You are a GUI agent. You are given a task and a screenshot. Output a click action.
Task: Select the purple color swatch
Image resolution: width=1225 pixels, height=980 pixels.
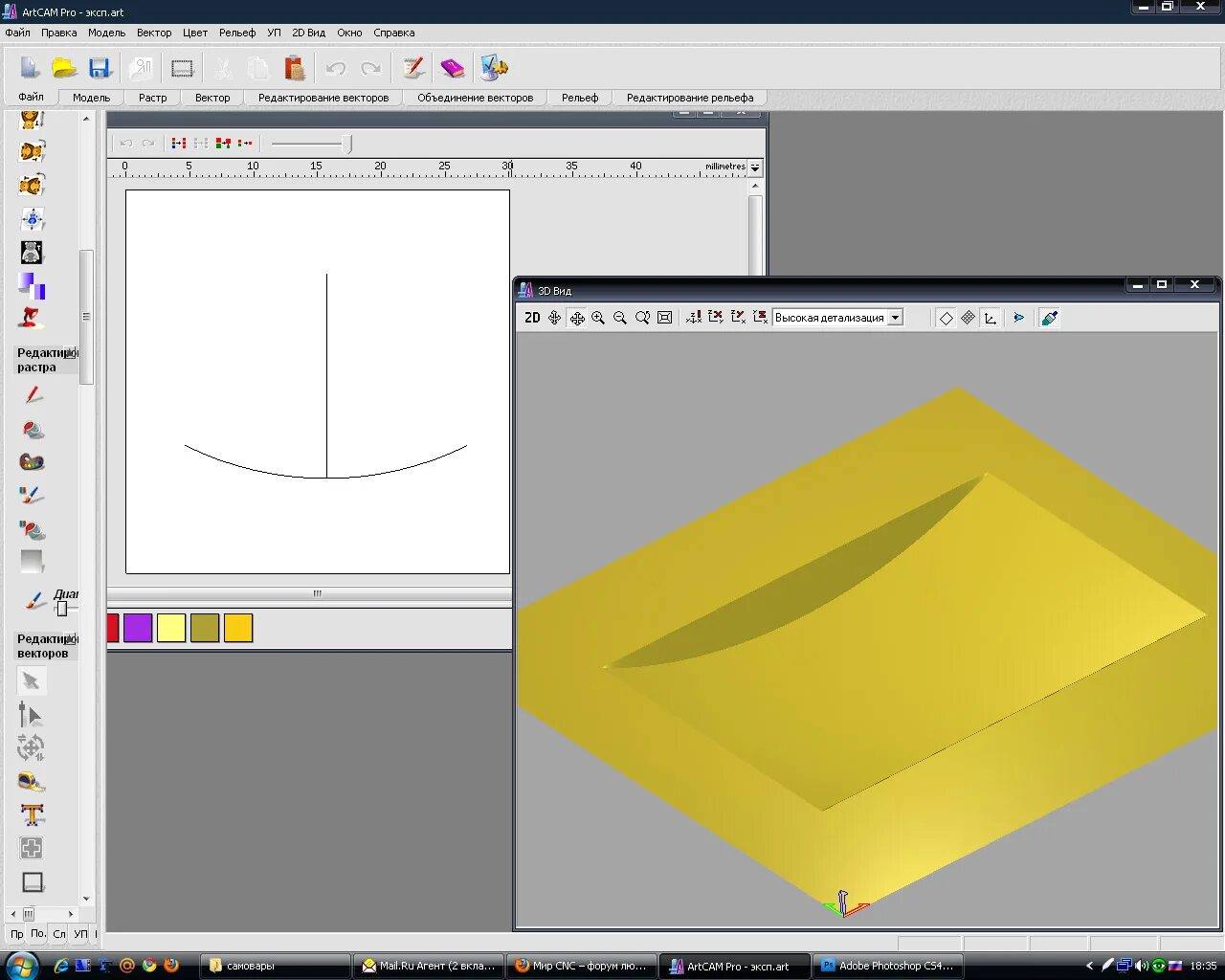click(x=138, y=628)
